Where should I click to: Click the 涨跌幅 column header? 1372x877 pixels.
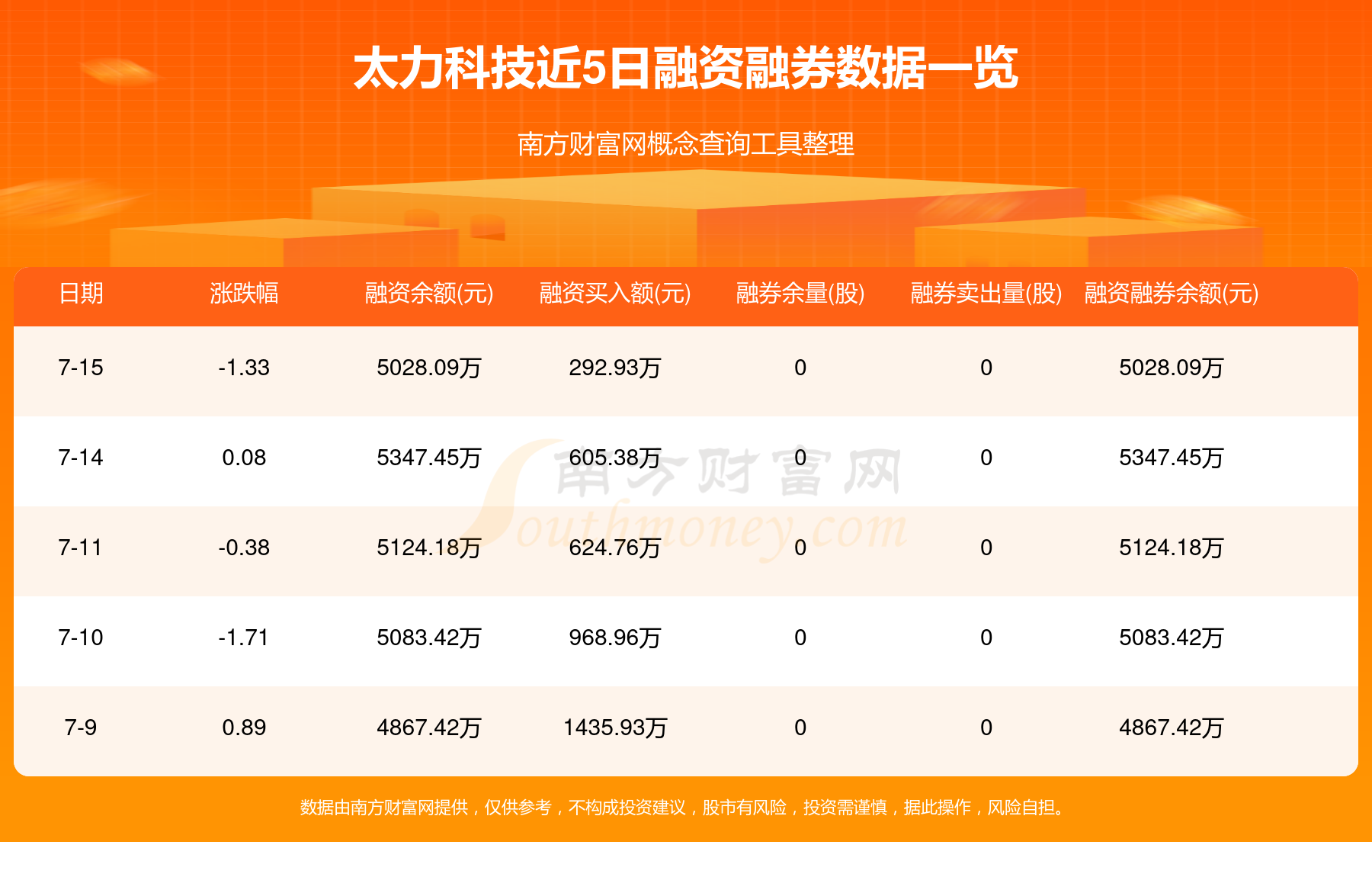pos(244,293)
